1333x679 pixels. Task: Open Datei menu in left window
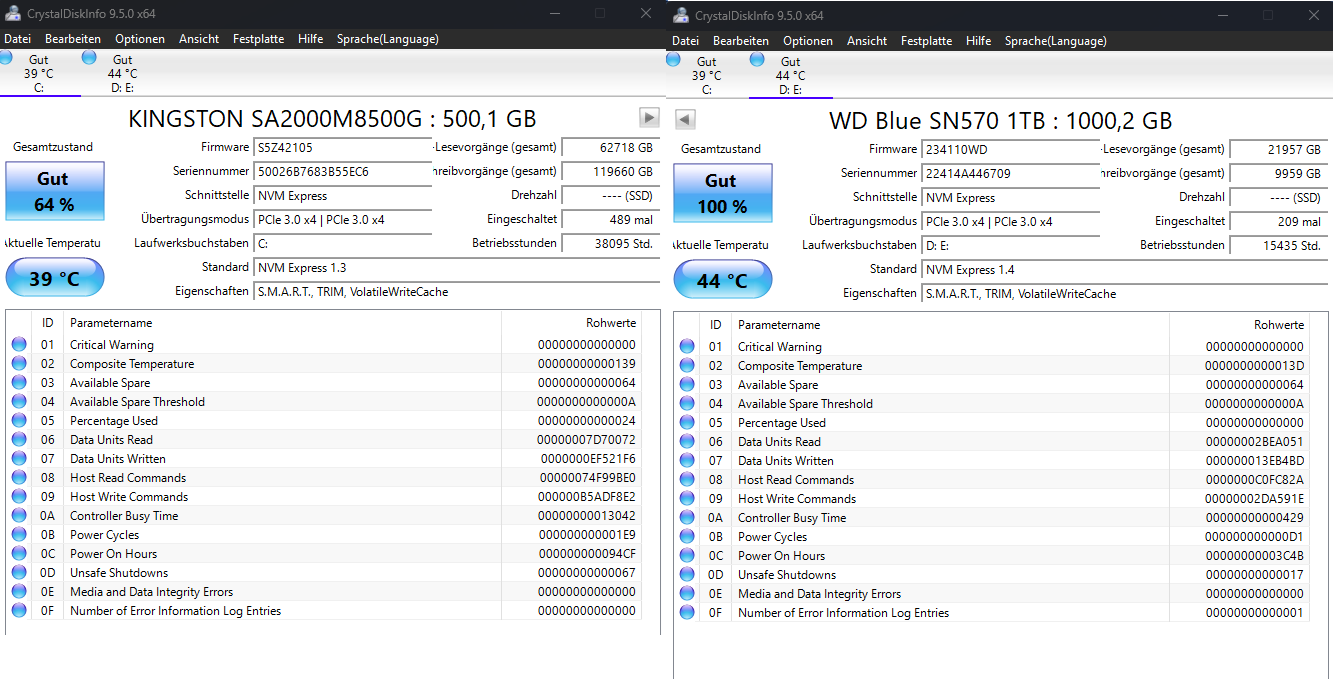(x=18, y=39)
